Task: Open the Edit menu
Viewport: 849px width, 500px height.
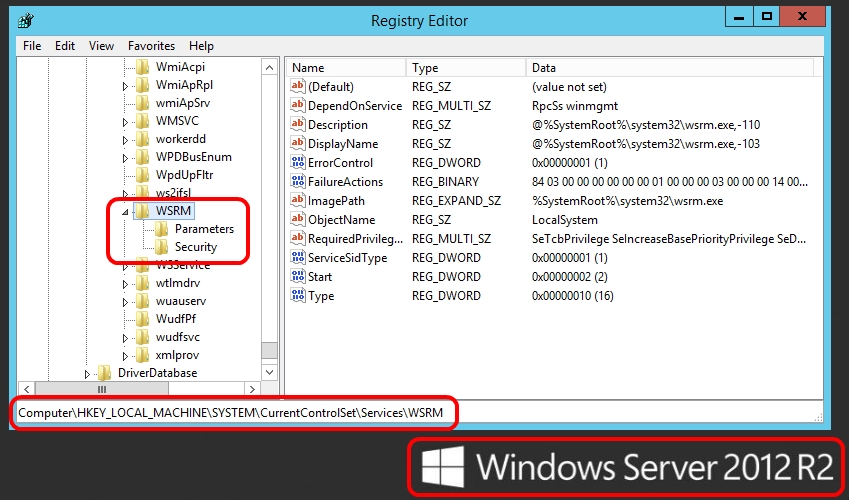Action: click(x=65, y=46)
